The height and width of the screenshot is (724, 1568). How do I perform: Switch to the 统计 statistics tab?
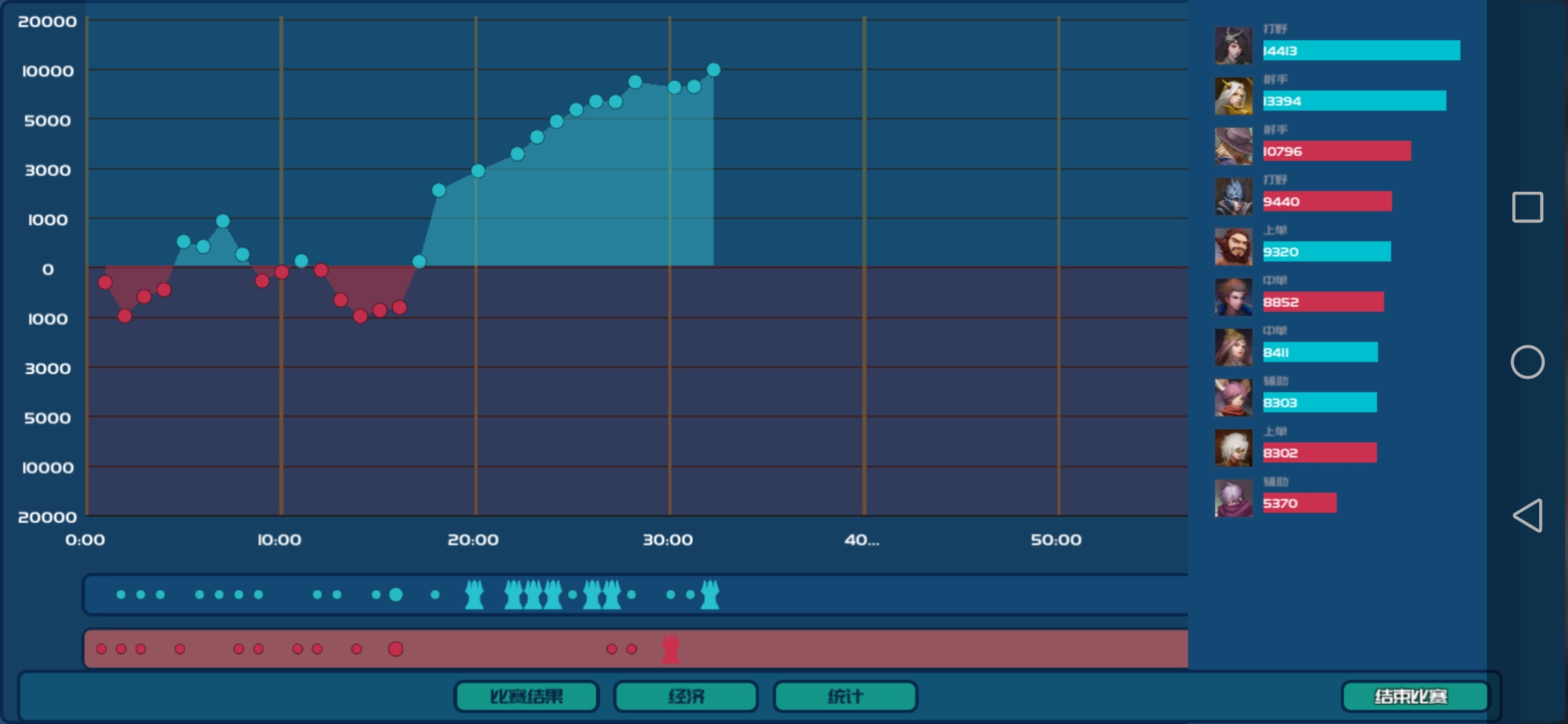(846, 697)
